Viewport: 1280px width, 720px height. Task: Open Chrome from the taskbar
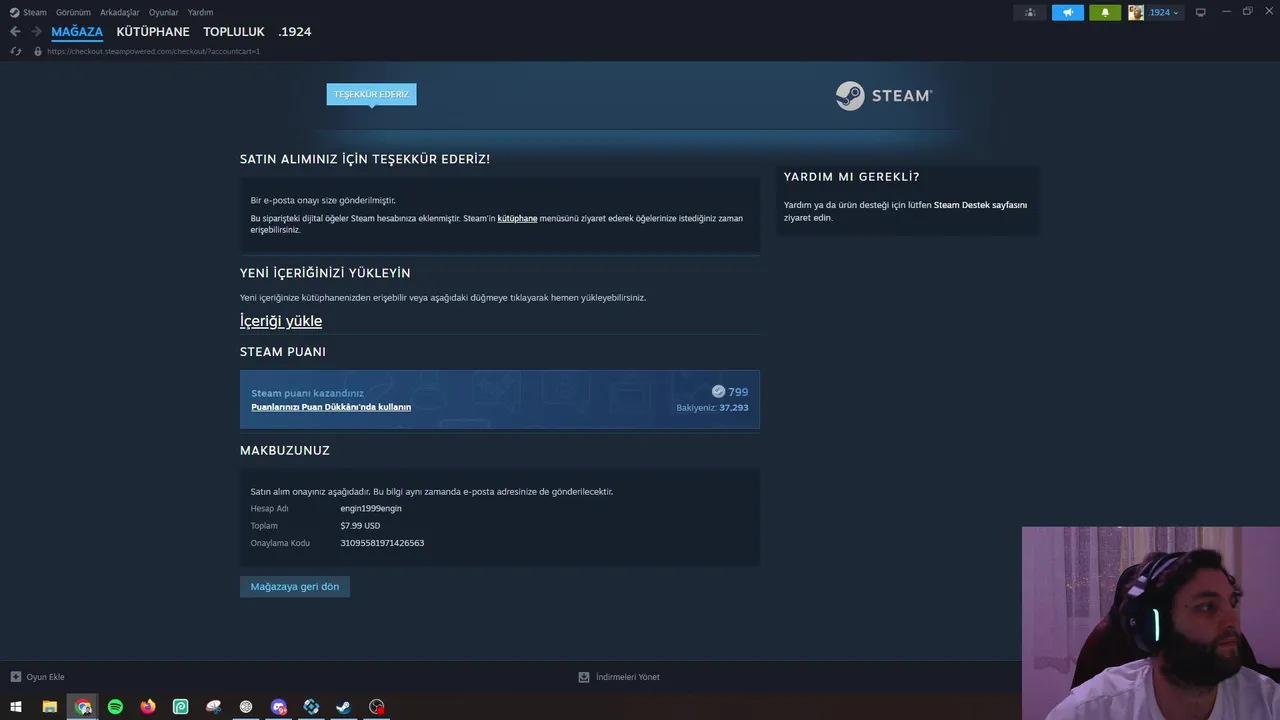pyautogui.click(x=83, y=707)
